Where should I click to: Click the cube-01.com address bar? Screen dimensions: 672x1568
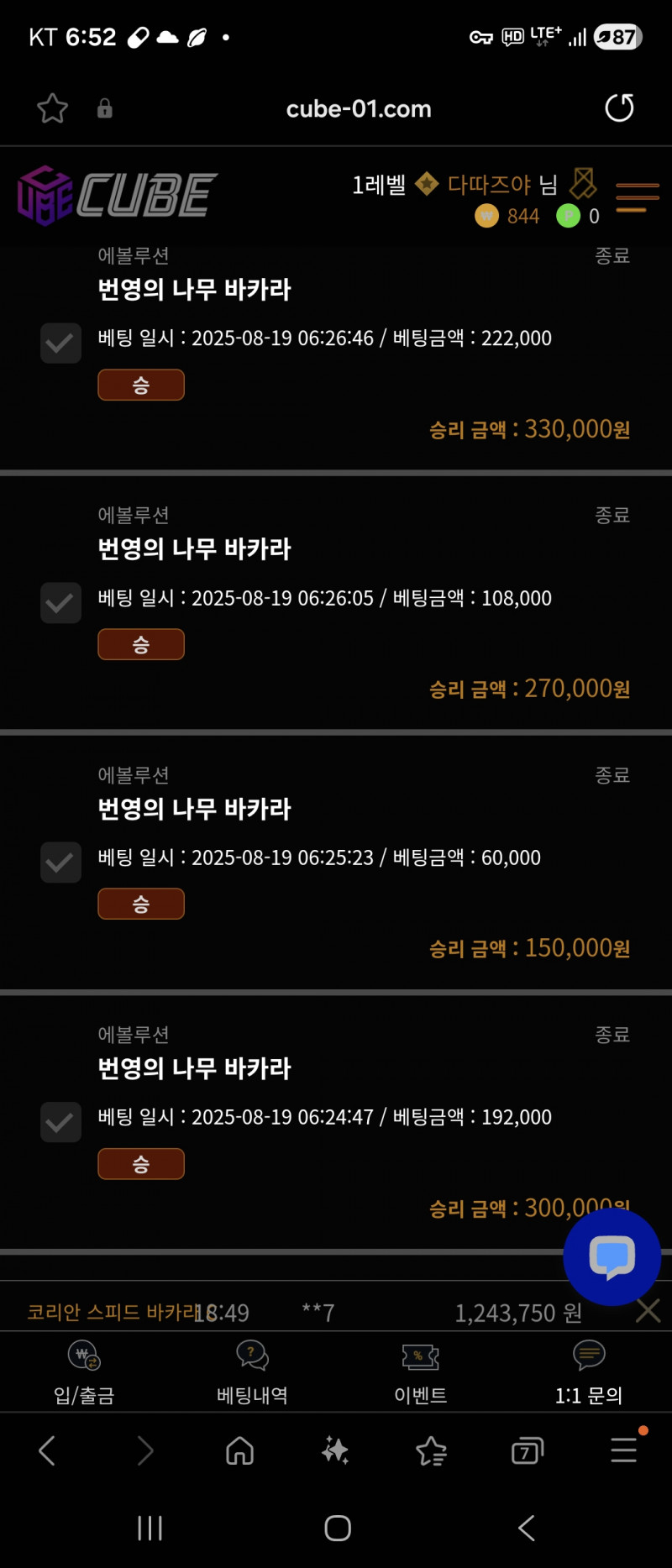(x=359, y=109)
